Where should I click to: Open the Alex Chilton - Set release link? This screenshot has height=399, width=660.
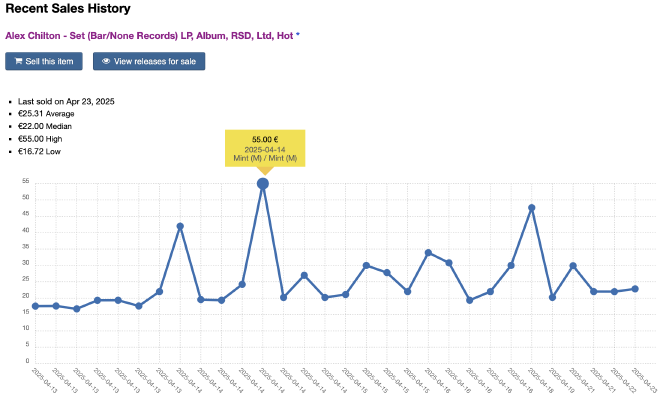pyautogui.click(x=149, y=36)
